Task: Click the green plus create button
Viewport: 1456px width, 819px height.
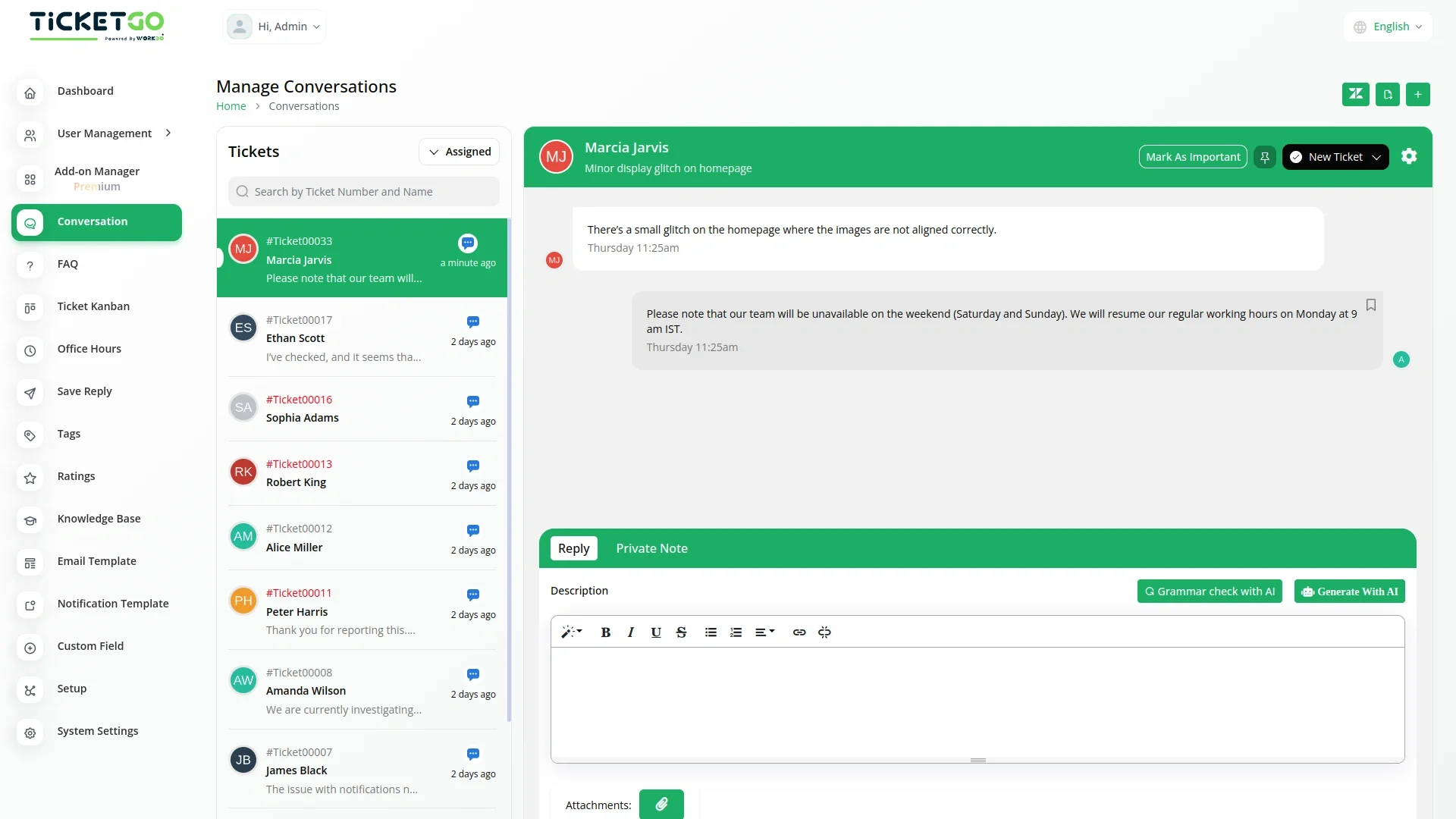Action: pos(1417,94)
